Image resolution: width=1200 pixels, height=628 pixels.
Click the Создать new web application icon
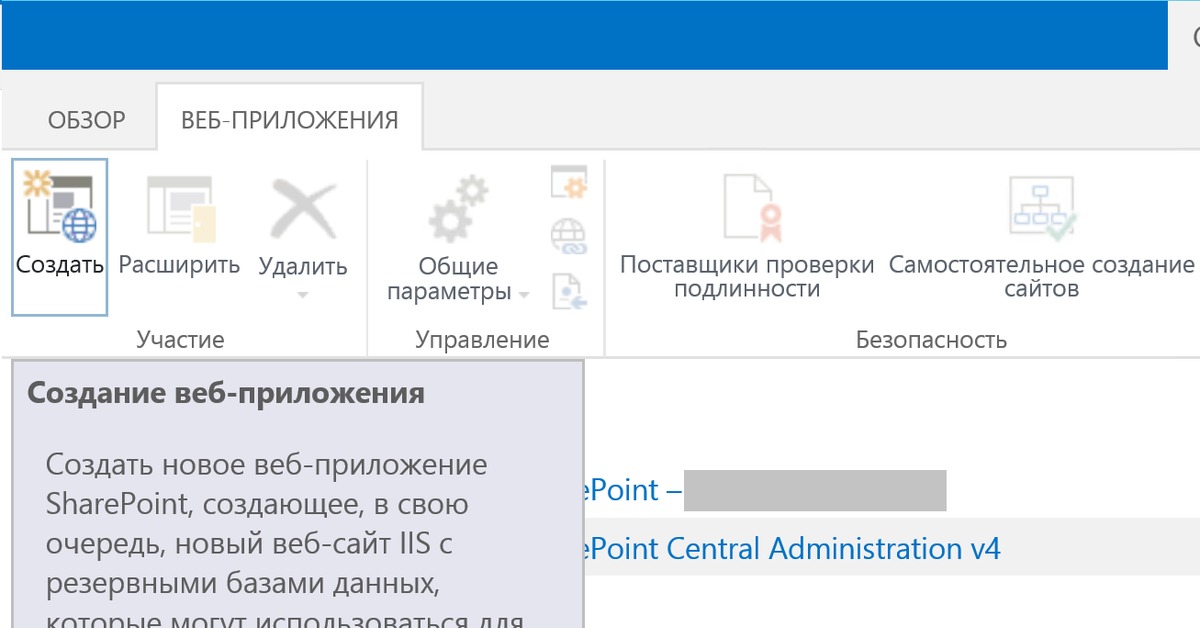coord(60,209)
